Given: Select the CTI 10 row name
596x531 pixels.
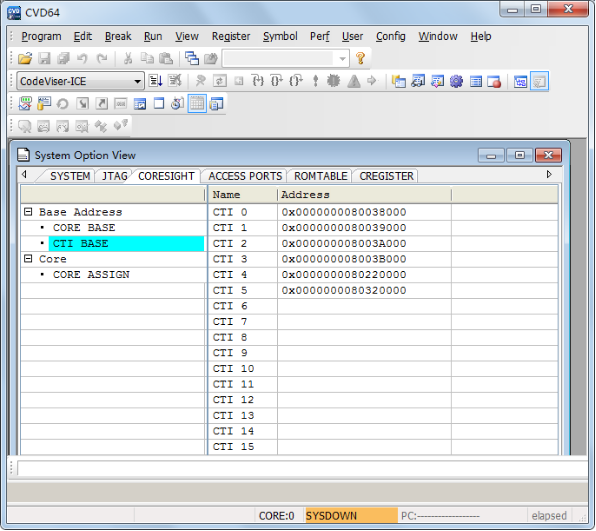Looking at the screenshot, I should tap(233, 369).
